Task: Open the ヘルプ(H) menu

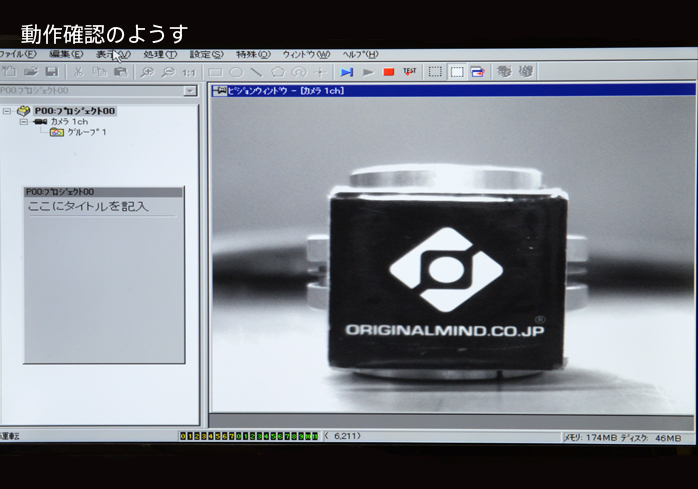Action: (x=360, y=54)
